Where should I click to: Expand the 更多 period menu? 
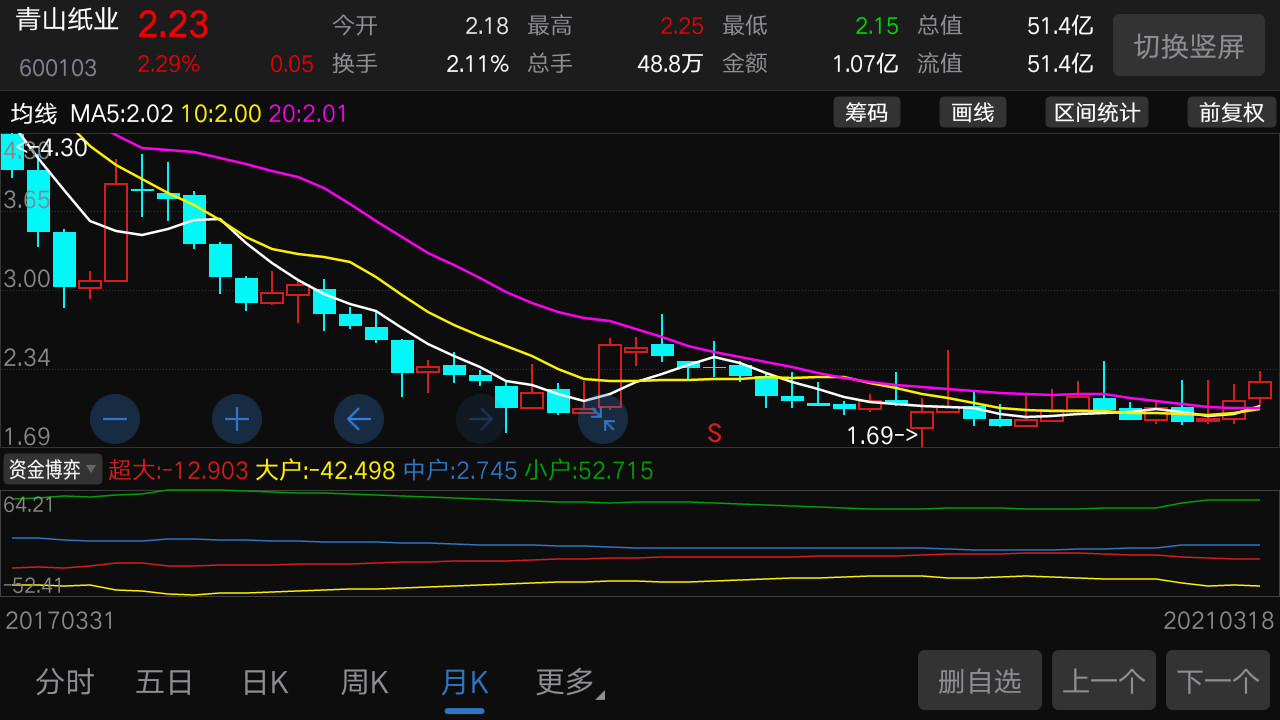pyautogui.click(x=570, y=683)
